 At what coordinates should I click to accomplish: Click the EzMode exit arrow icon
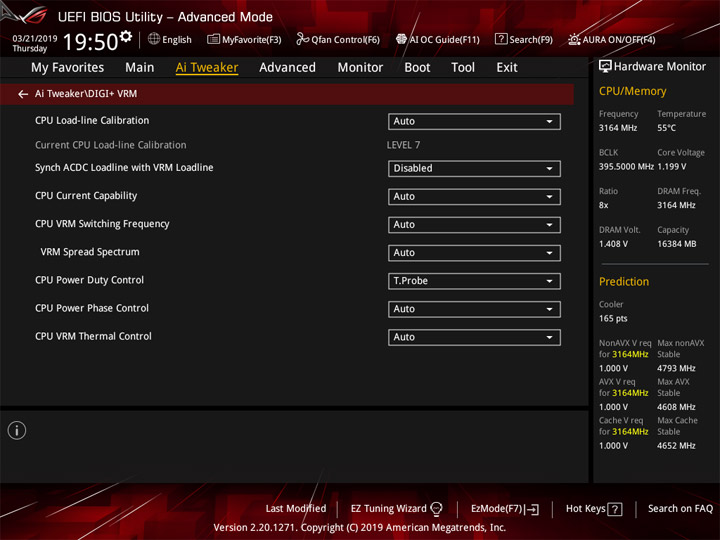[x=533, y=509]
